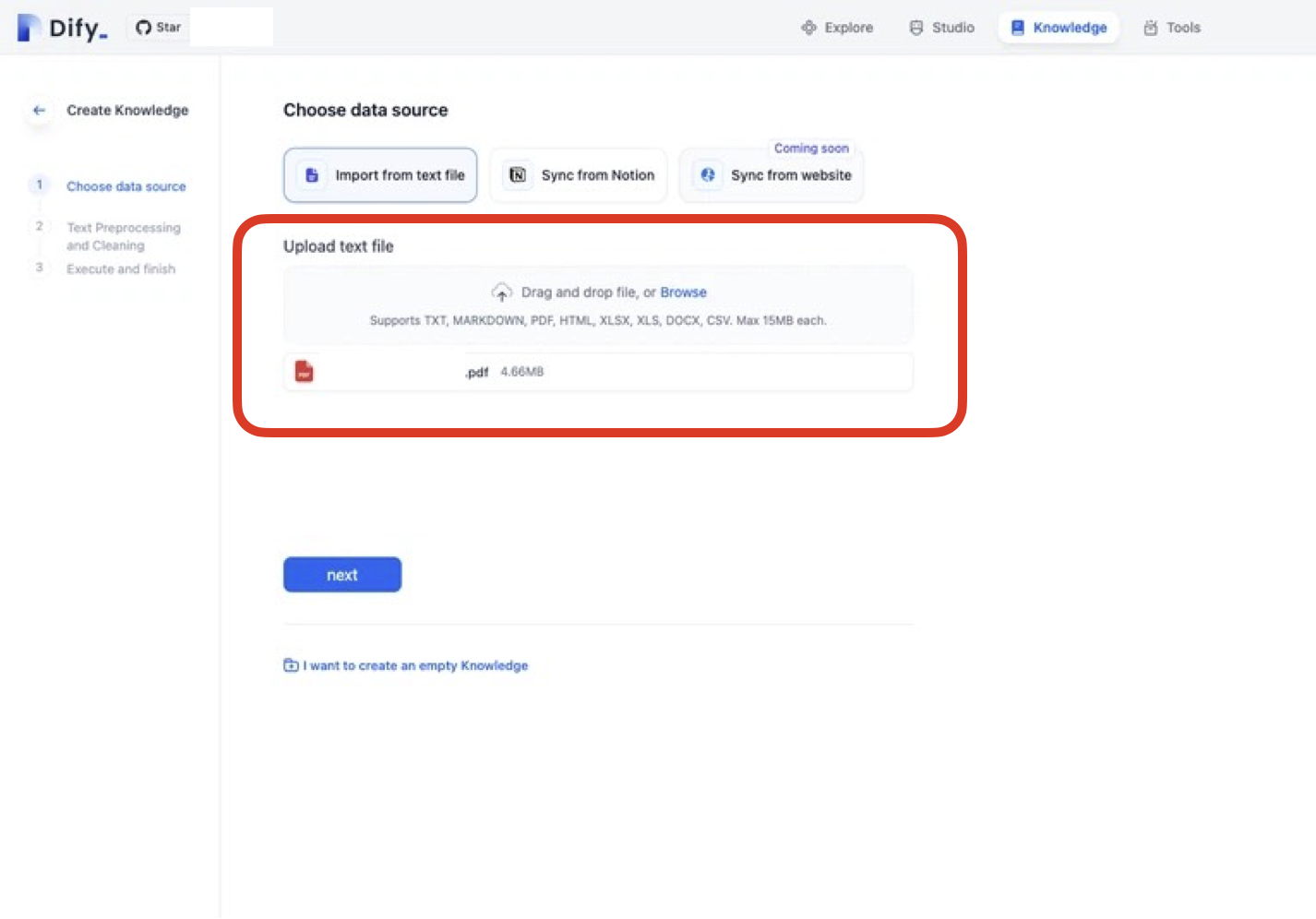Open the Knowledge tab

(1059, 28)
